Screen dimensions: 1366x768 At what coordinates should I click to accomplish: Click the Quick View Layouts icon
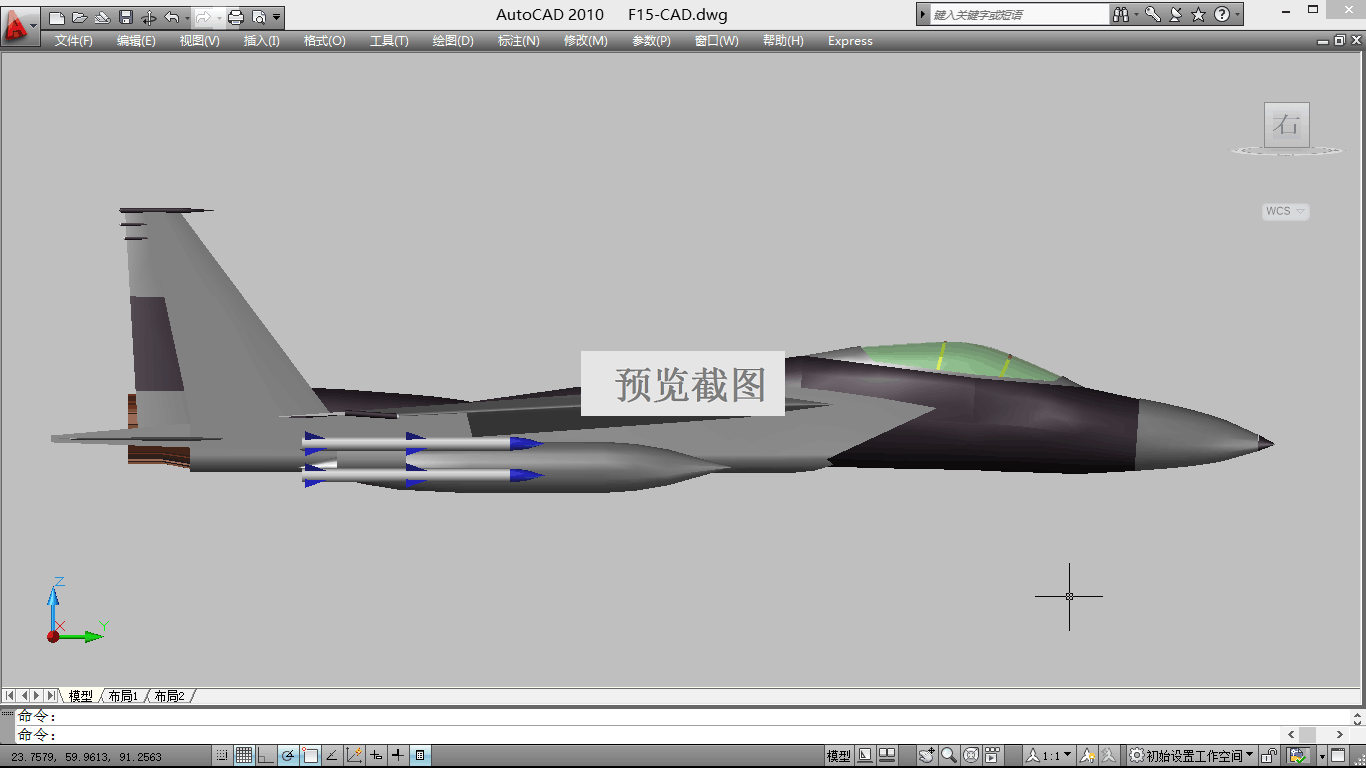point(865,756)
